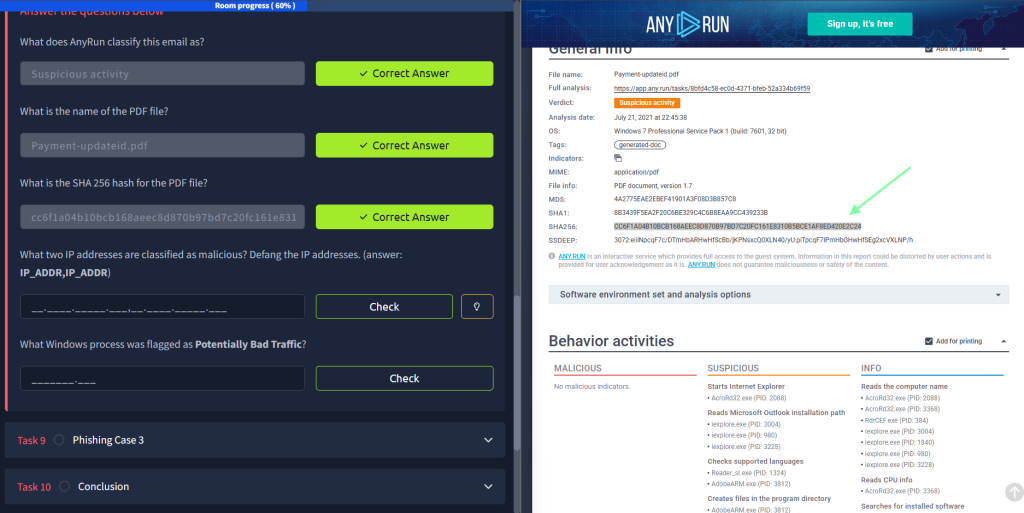Screen dimensions: 1024x513
Task: Click the Room progress bar
Action: pyautogui.click(x=256, y=5)
